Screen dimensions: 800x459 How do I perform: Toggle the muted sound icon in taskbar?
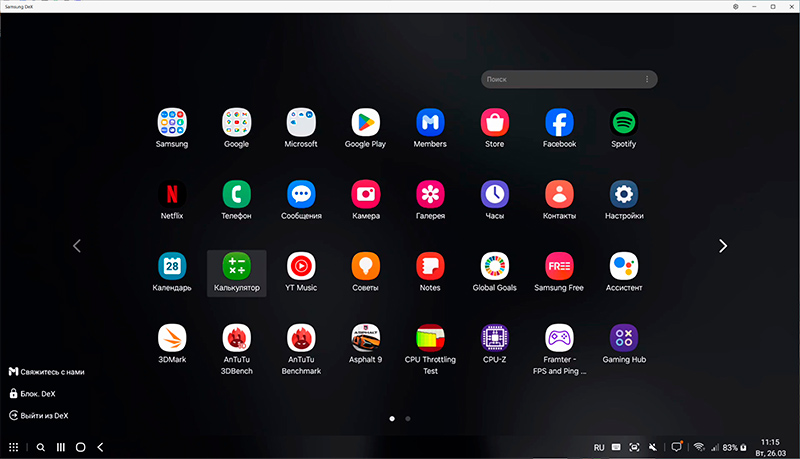[x=652, y=447]
